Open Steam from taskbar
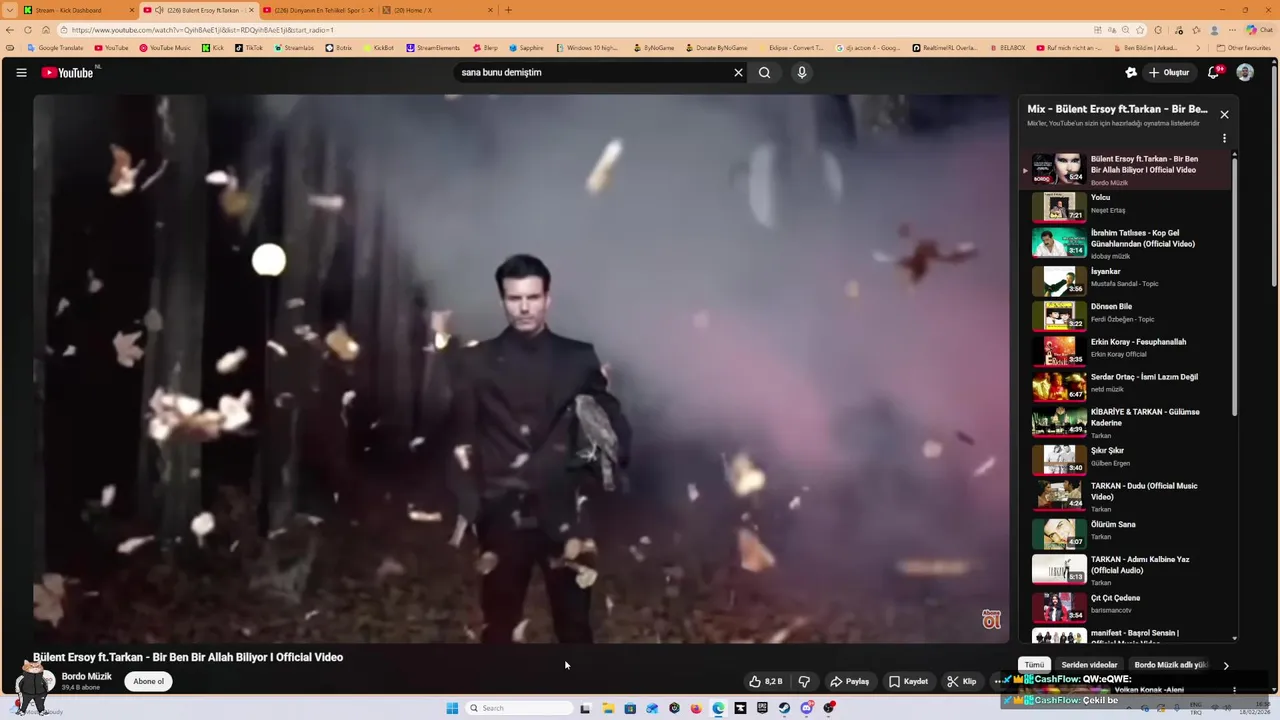Screen dimensions: 1280x720 pyautogui.click(x=784, y=708)
